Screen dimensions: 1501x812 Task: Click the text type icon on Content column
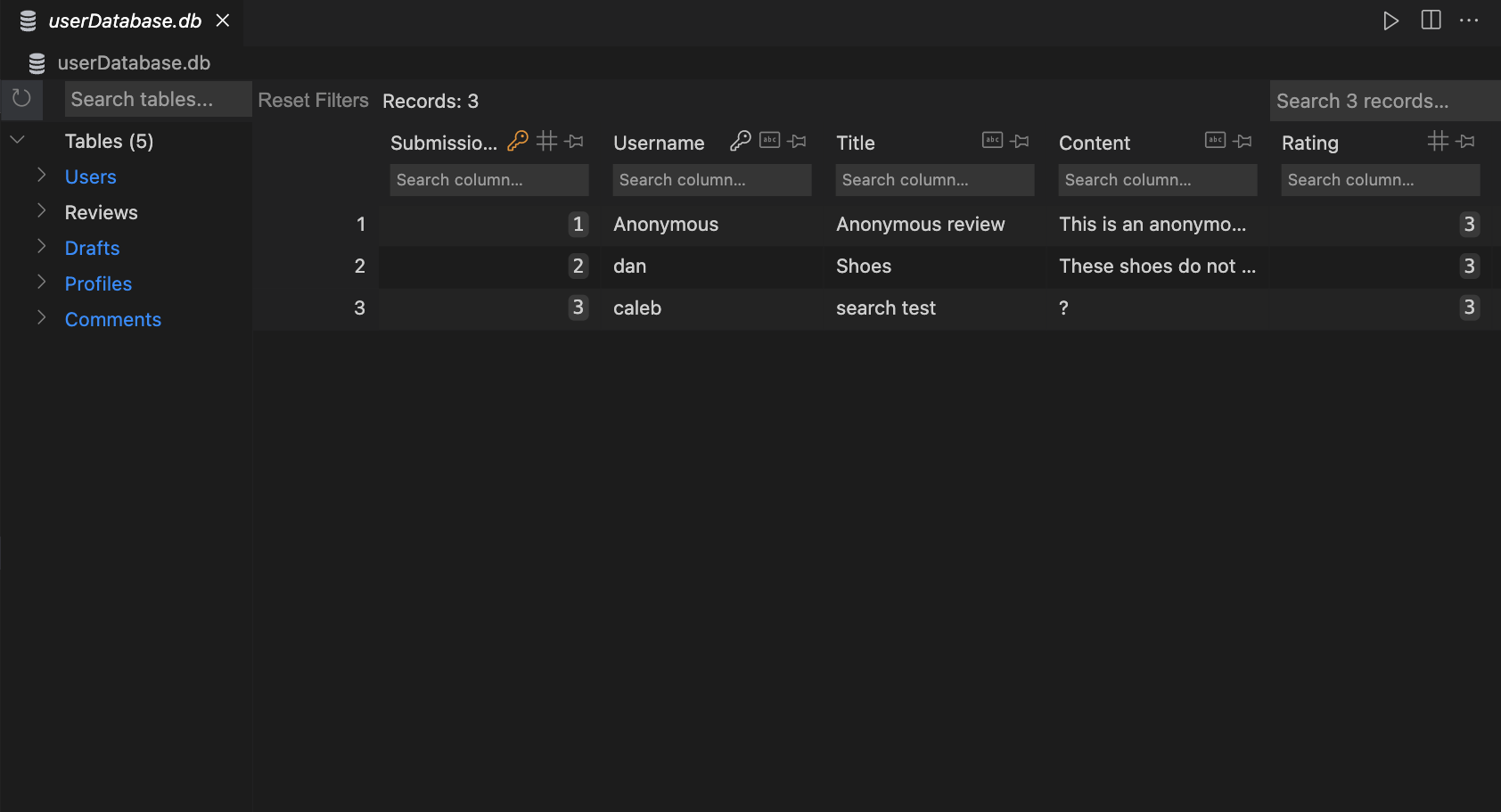tap(1216, 140)
